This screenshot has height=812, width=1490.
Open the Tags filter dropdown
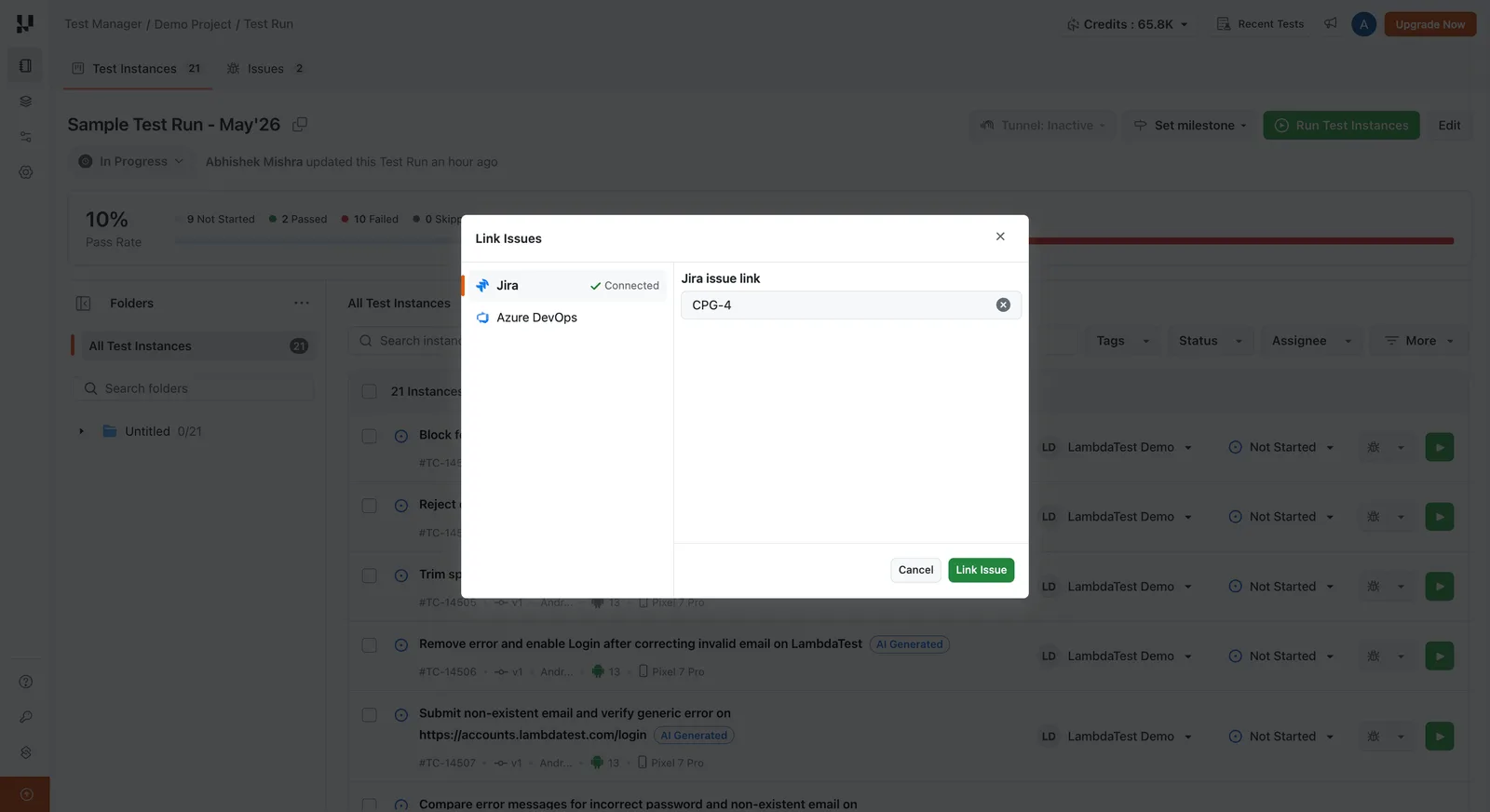[1122, 341]
